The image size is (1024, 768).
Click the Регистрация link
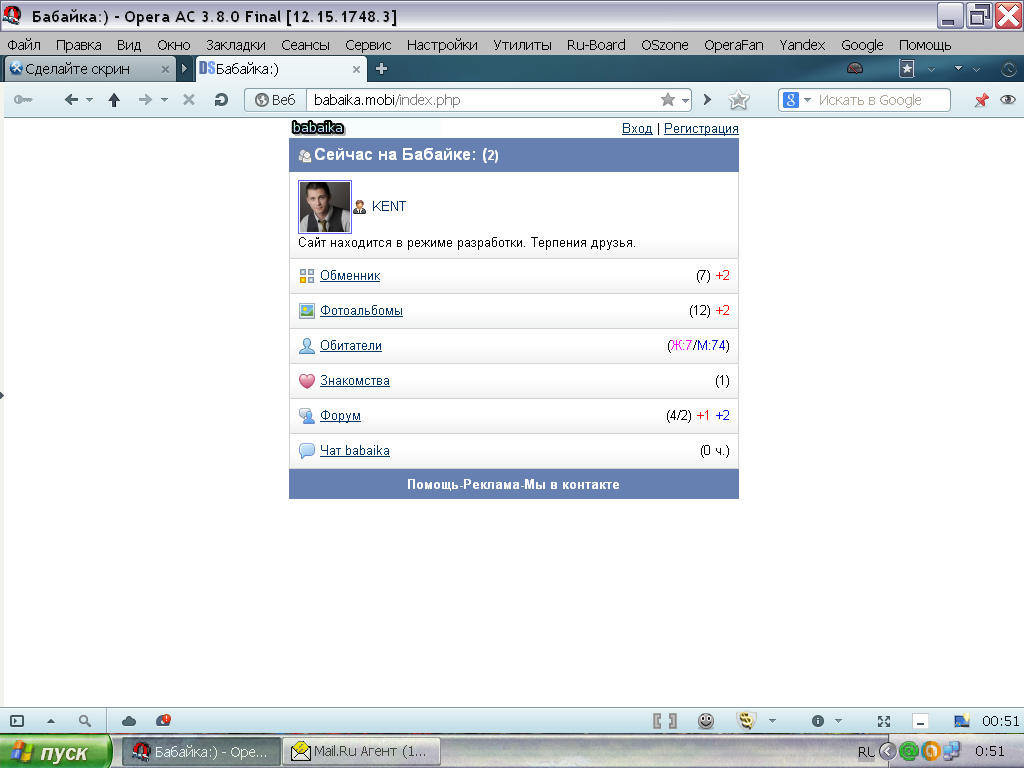(701, 129)
